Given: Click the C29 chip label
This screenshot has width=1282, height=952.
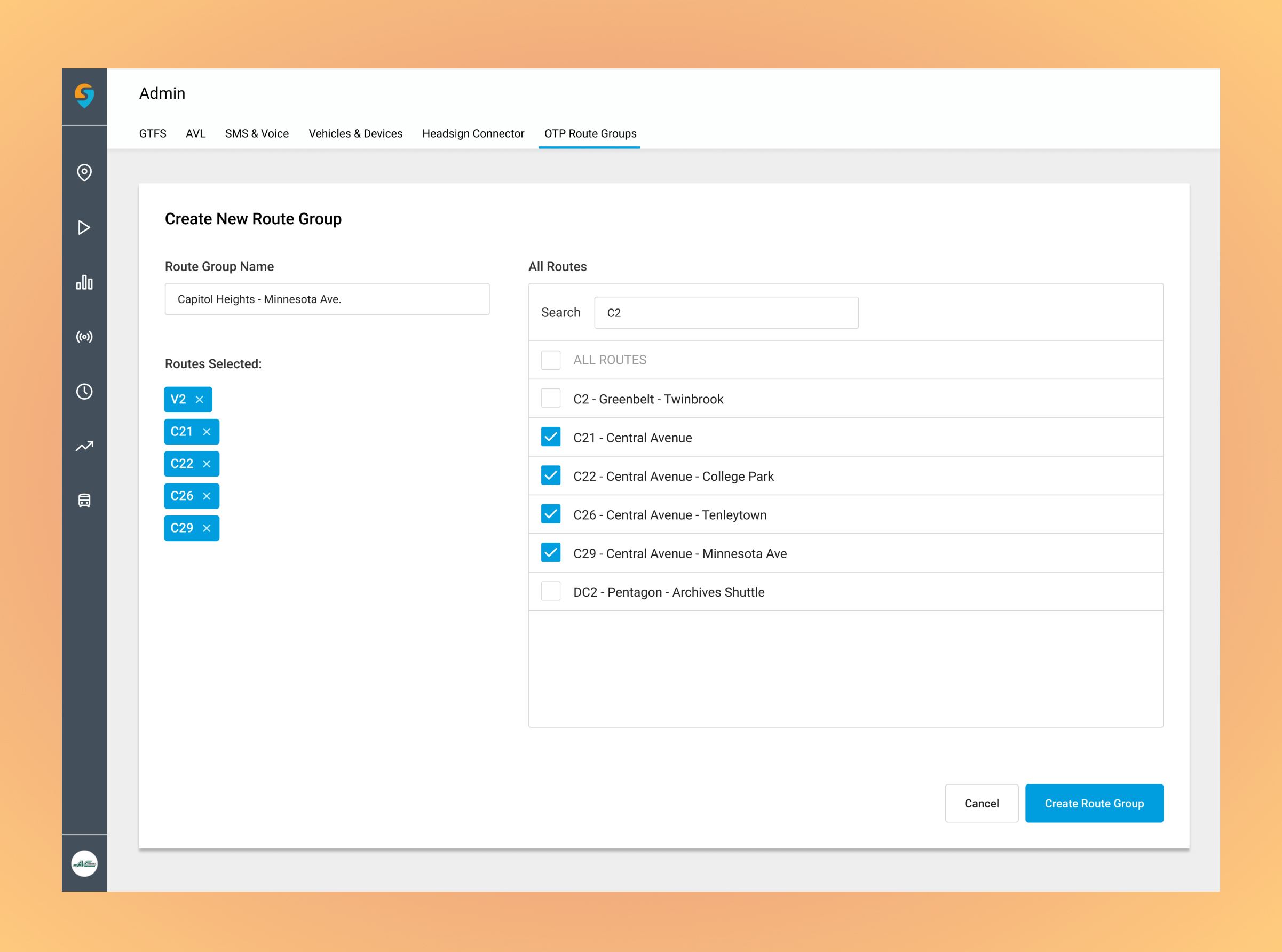Looking at the screenshot, I should click(181, 528).
